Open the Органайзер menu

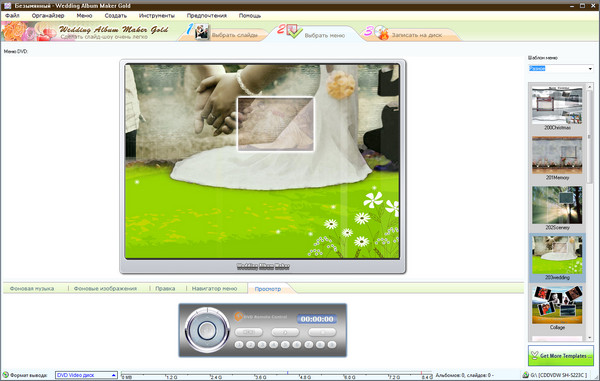[x=48, y=16]
